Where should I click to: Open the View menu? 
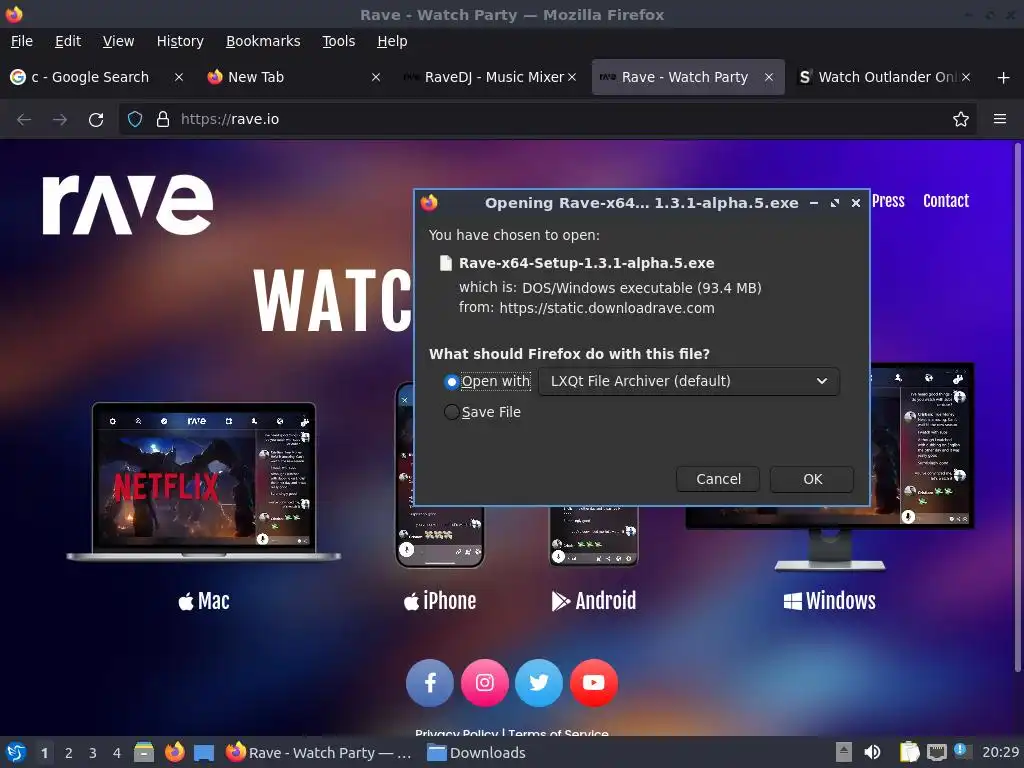(x=118, y=41)
